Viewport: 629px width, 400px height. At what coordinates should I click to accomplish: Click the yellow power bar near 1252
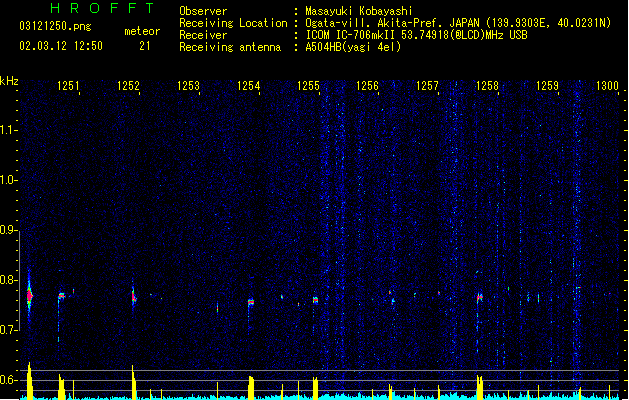coord(134,382)
